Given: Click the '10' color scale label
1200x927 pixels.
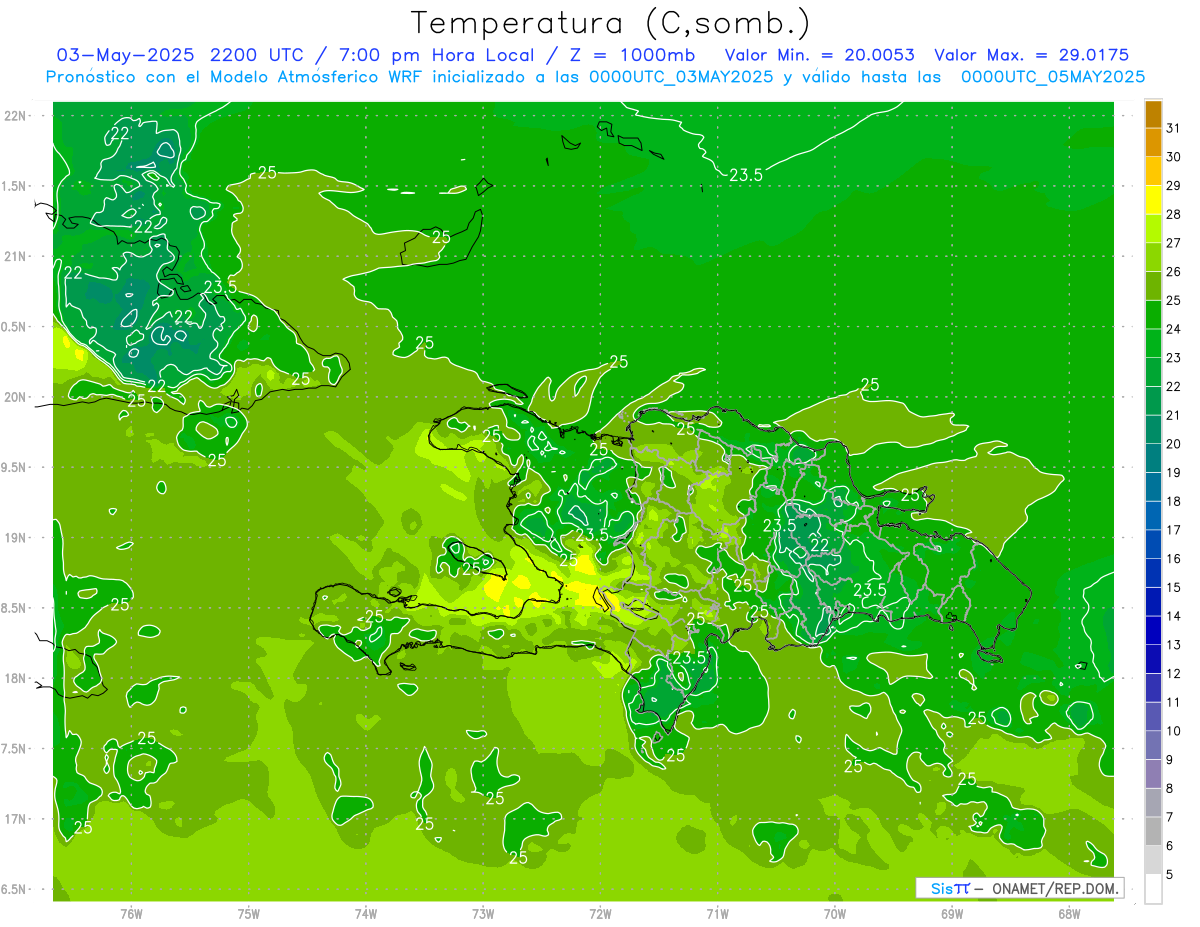Looking at the screenshot, I should click(x=1173, y=731).
